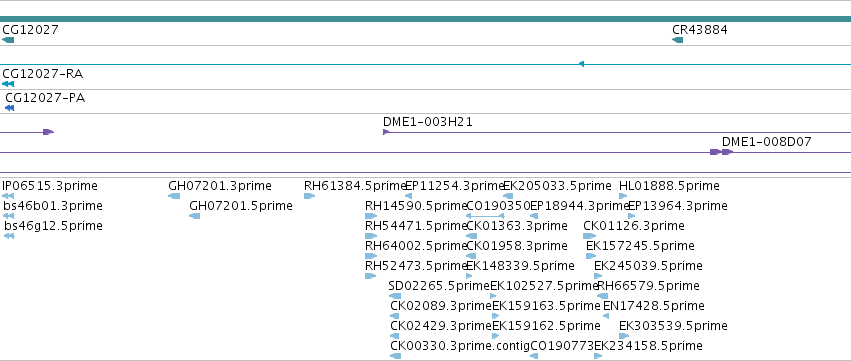Click the bs46g12.5prime EST arrow
851x361 pixels.
coord(9,236)
